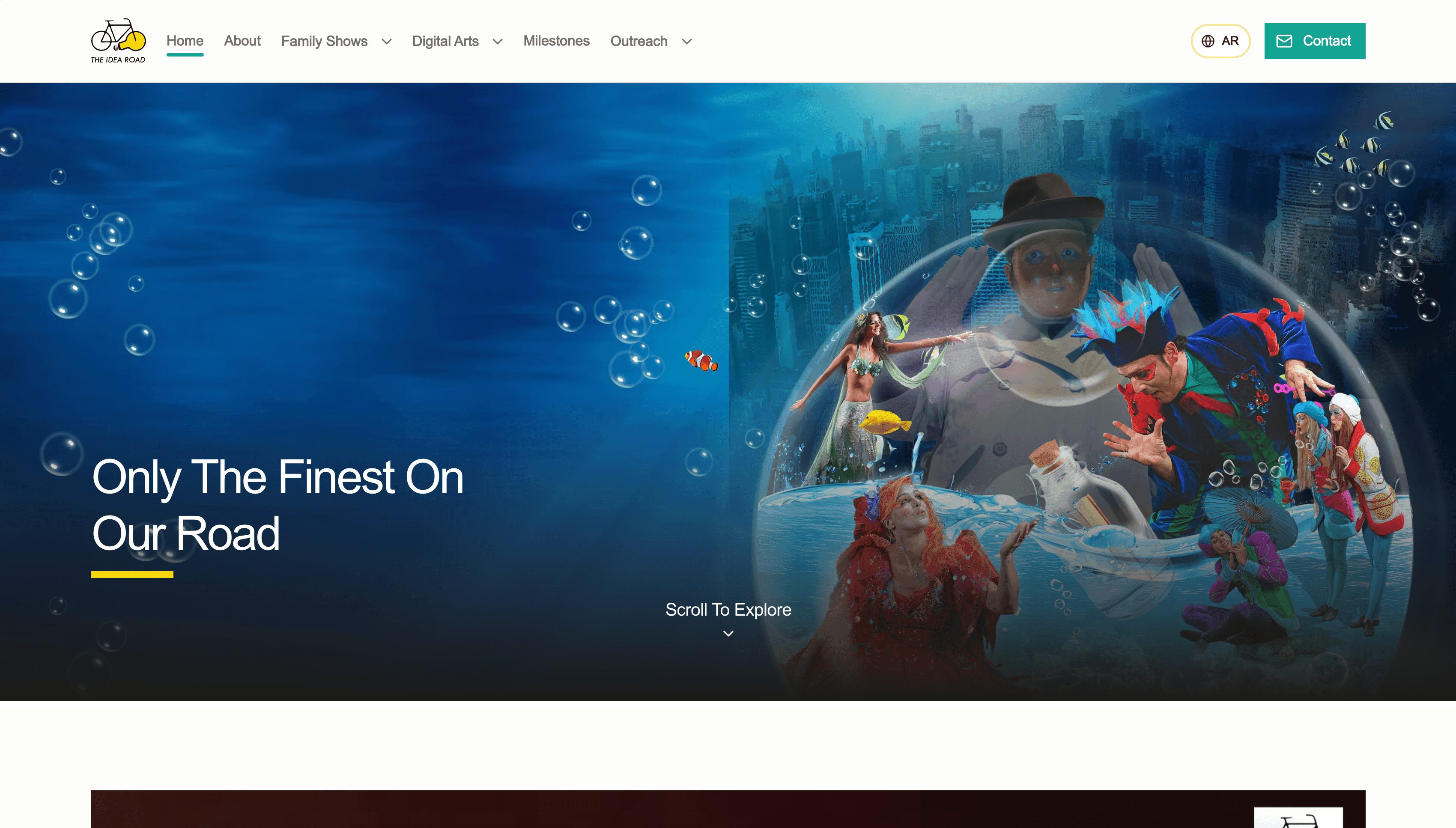1456x828 pixels.
Task: Expand the Digital Arts dropdown chevron
Action: pos(498,42)
